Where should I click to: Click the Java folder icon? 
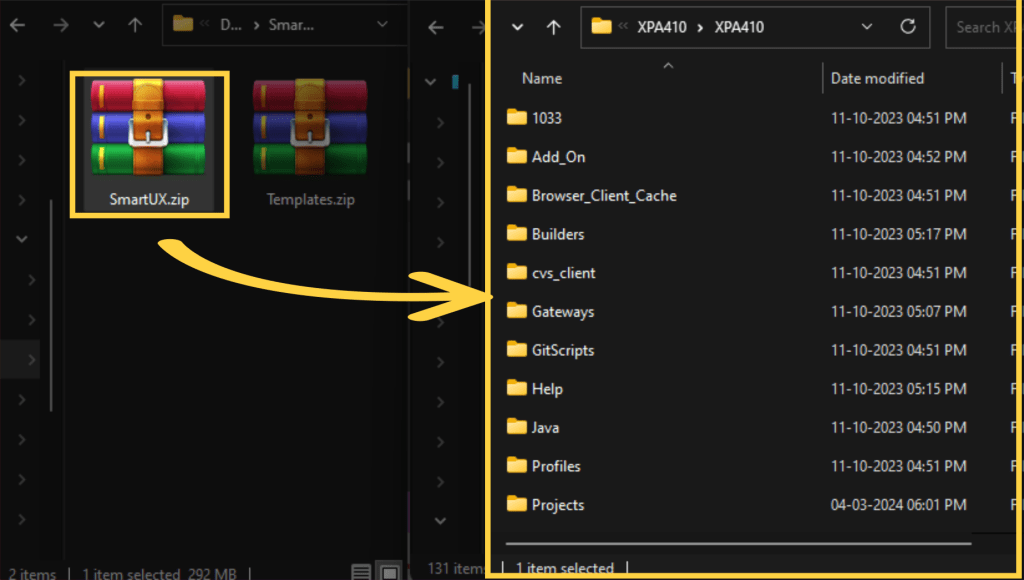click(x=516, y=427)
